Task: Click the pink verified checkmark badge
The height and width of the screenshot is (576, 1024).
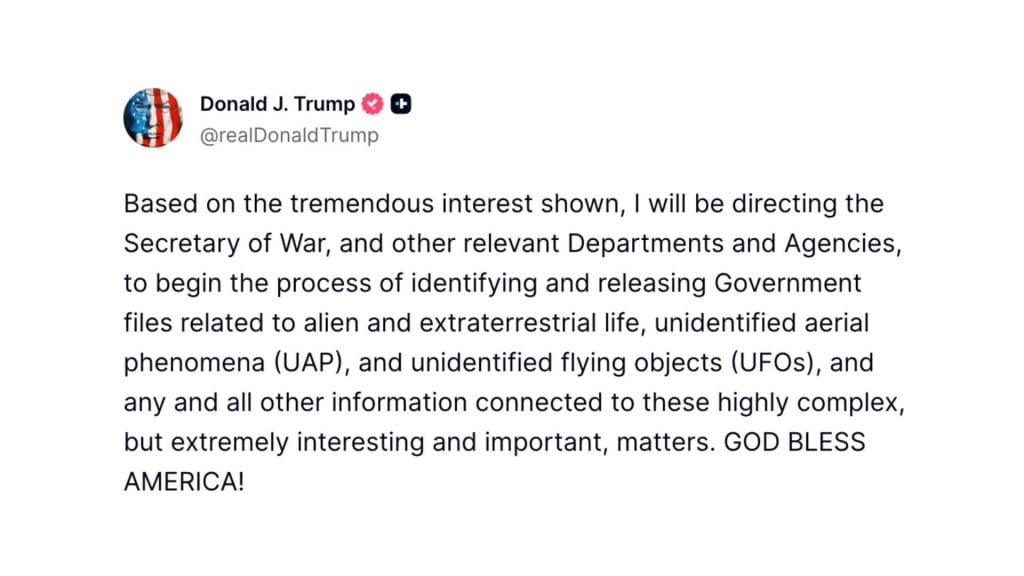Action: click(372, 104)
